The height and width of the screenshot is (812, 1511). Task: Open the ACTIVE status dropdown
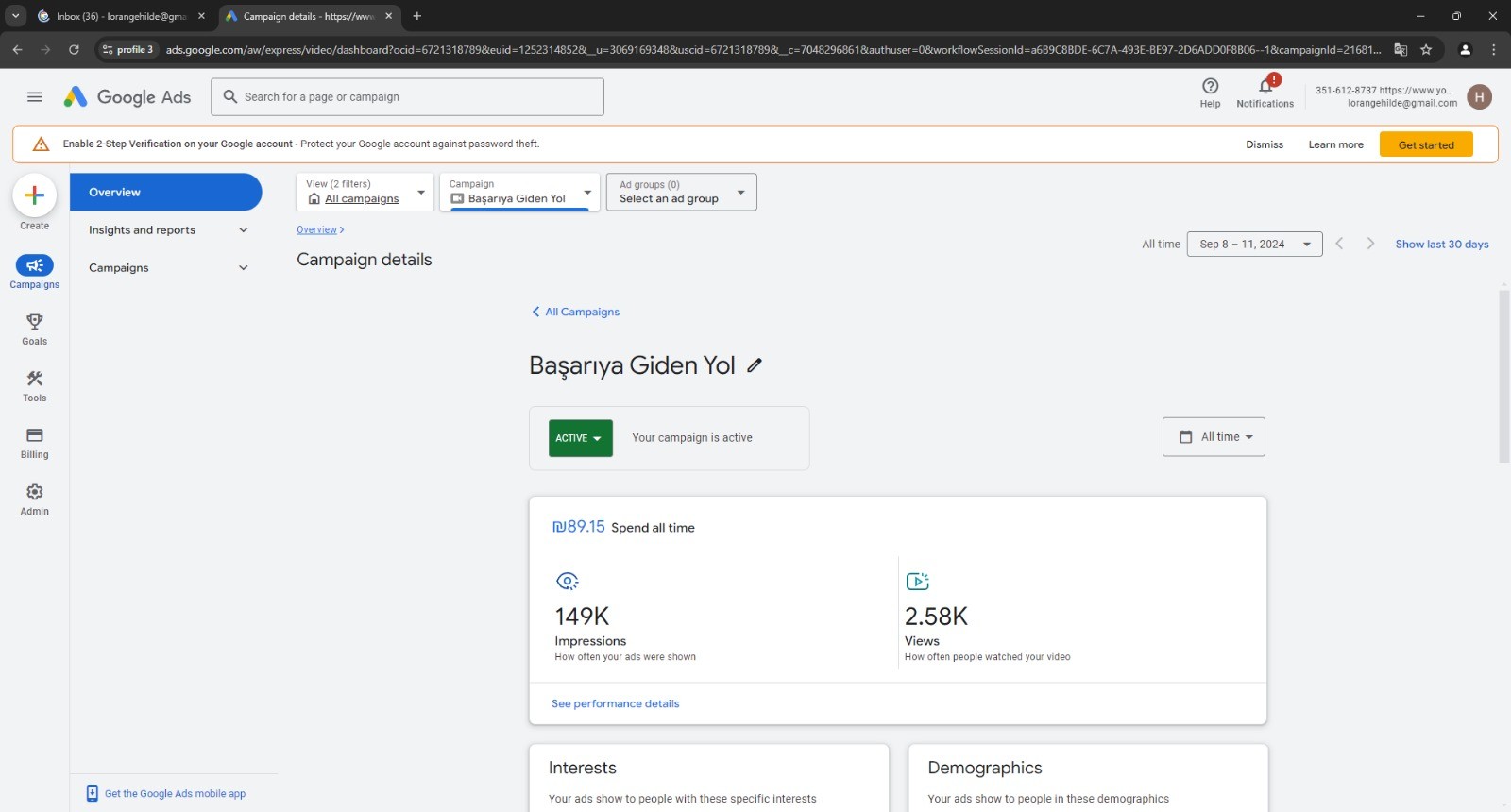coord(580,438)
